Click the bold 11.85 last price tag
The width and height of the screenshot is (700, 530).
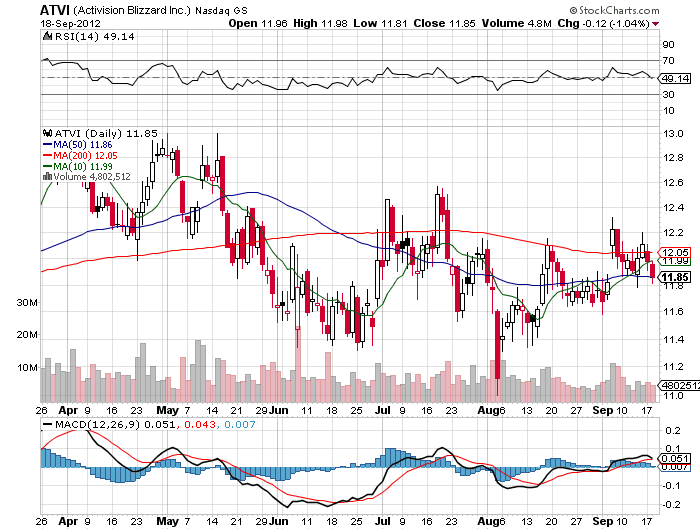point(675,277)
